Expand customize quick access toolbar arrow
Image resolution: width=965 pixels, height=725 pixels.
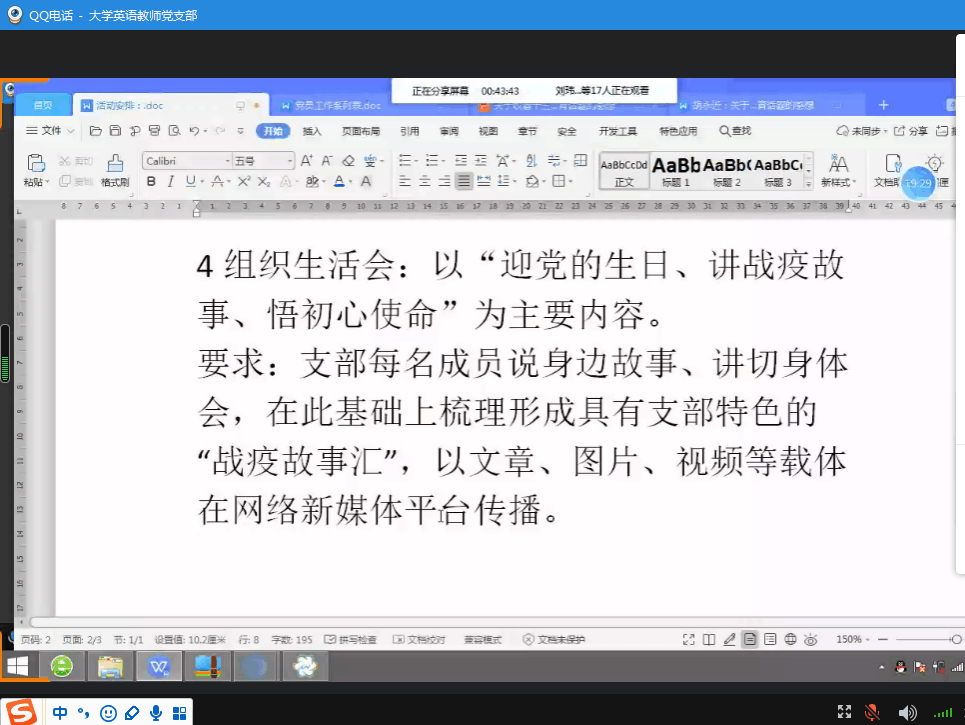[241, 130]
